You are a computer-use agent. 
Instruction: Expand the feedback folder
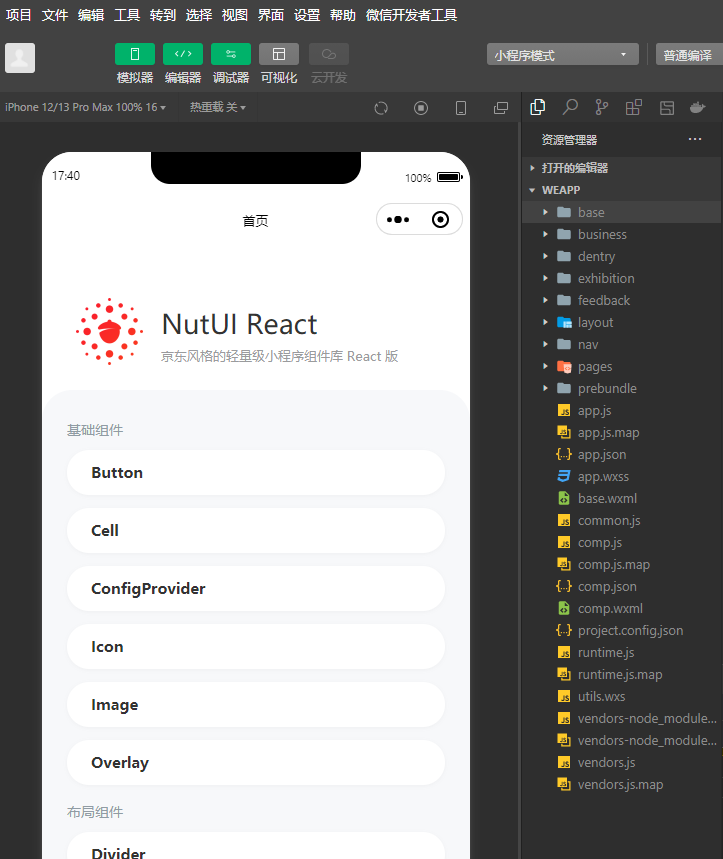(622, 300)
